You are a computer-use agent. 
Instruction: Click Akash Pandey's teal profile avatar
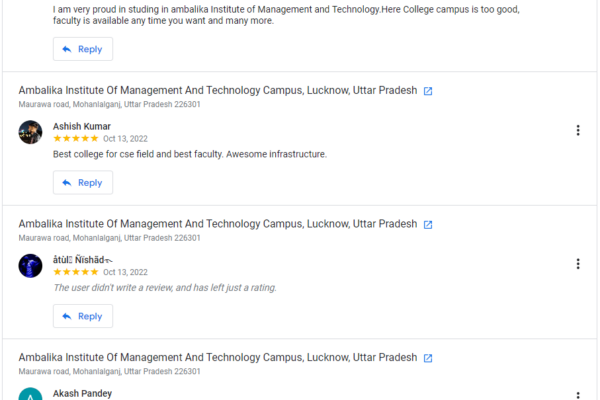point(30,394)
